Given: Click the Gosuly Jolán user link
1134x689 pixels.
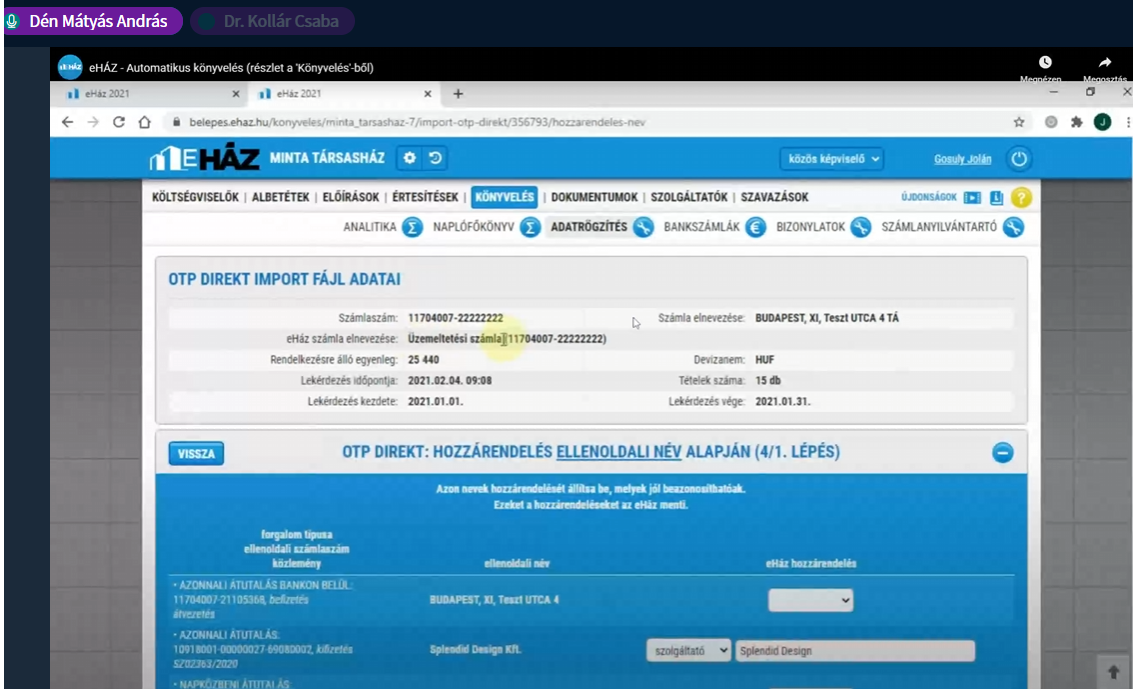Looking at the screenshot, I should coord(963,159).
